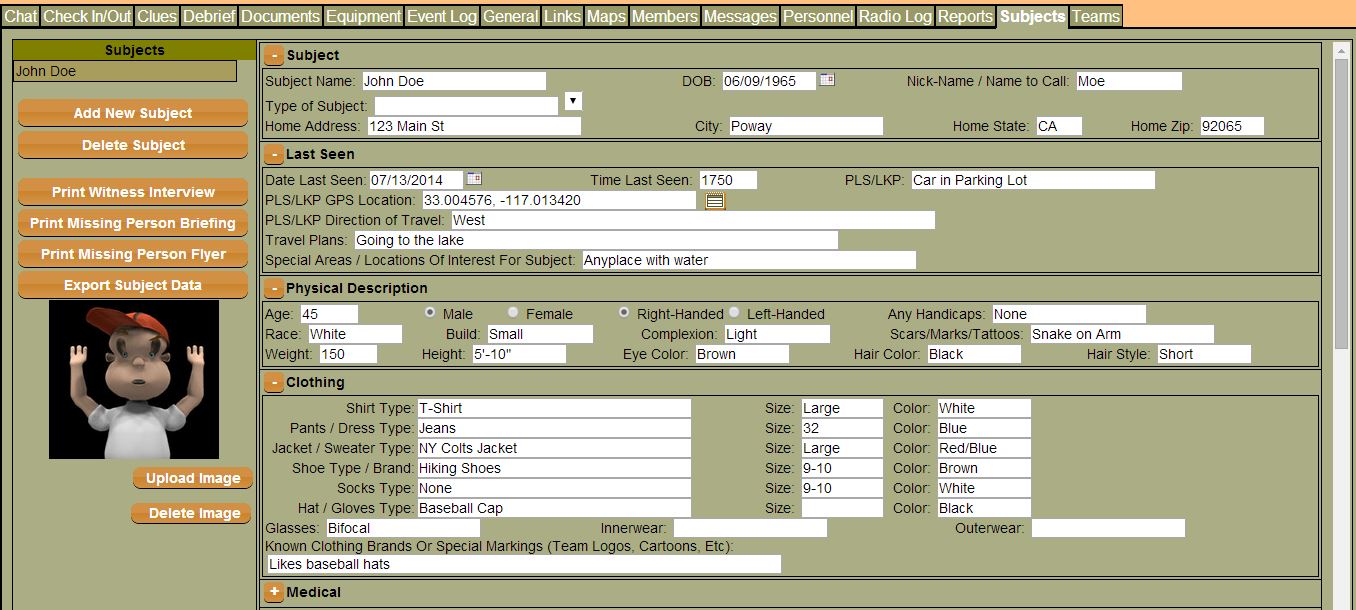Collapse the Subject section
The image size is (1356, 610).
pyautogui.click(x=273, y=56)
